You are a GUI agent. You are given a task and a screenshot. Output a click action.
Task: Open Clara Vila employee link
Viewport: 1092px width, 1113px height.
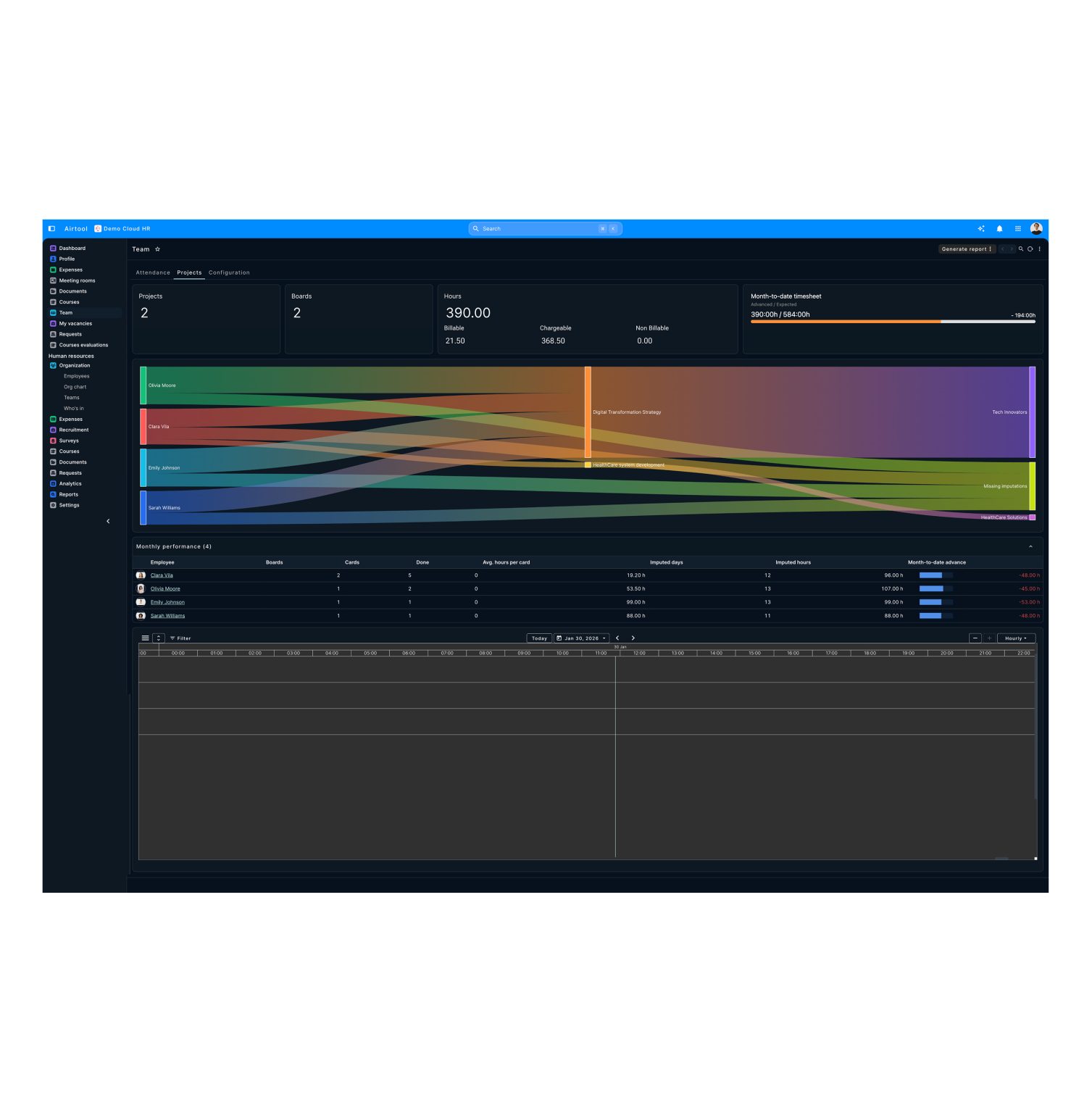point(162,575)
